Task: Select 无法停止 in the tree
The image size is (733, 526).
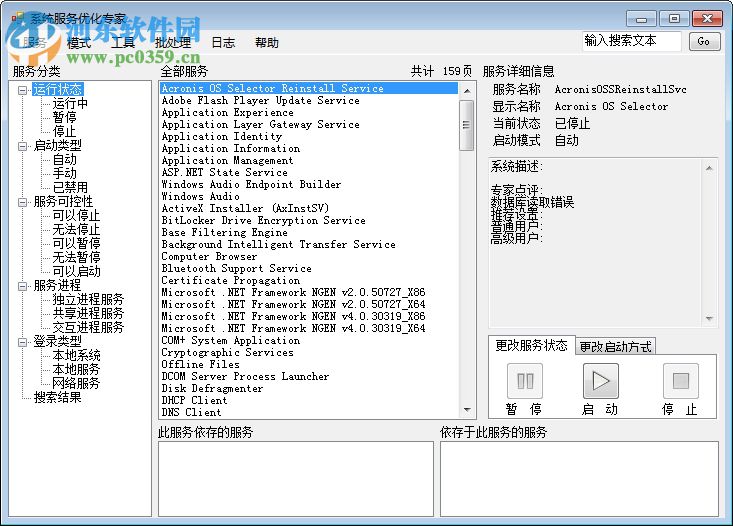Action: (x=76, y=230)
